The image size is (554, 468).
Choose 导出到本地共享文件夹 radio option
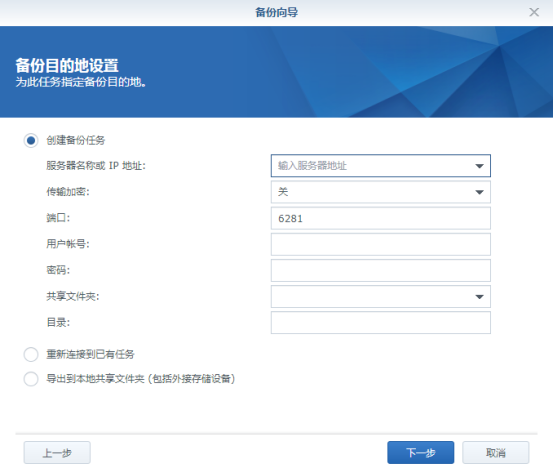[31, 379]
